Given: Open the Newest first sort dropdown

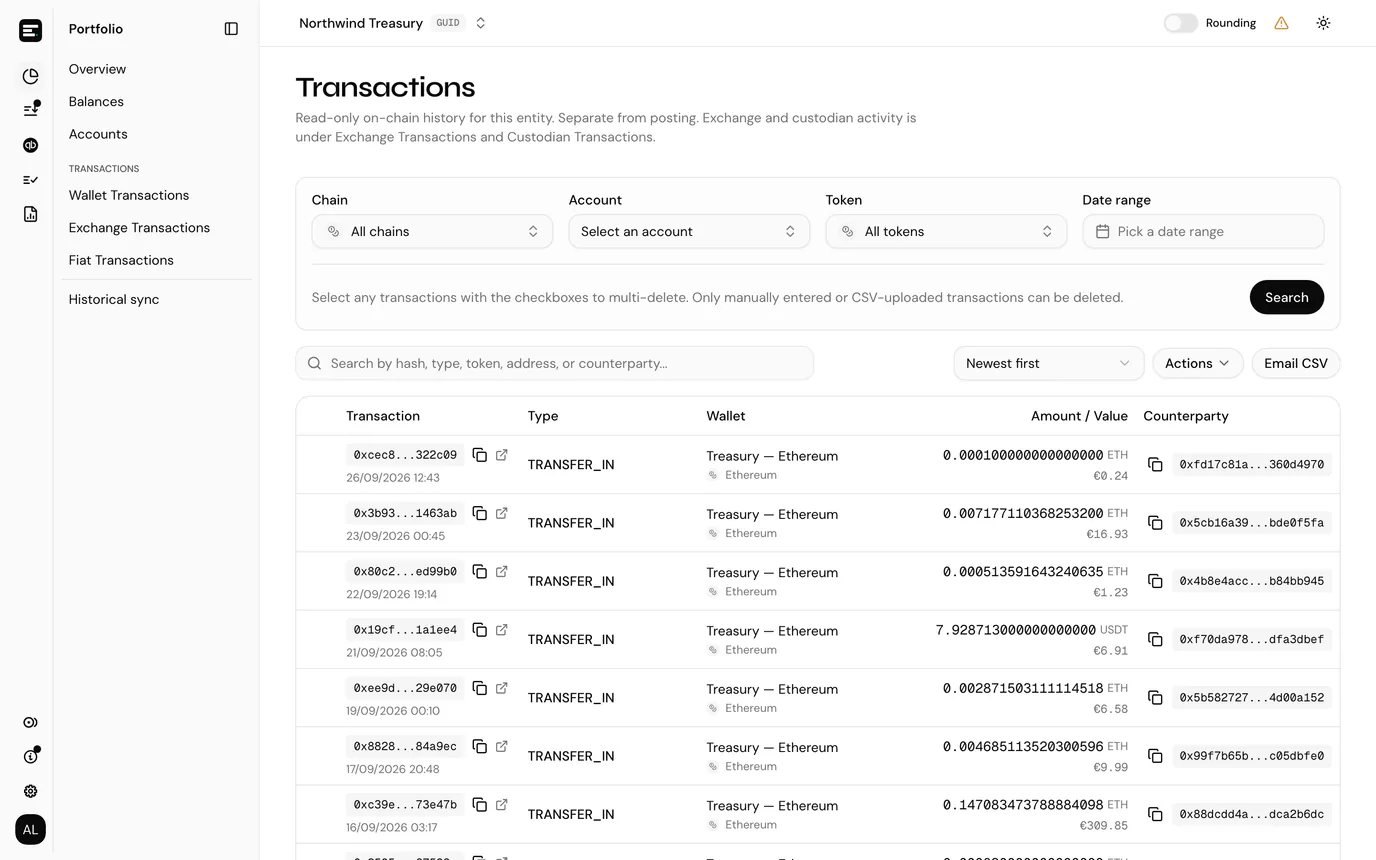Looking at the screenshot, I should (x=1048, y=363).
